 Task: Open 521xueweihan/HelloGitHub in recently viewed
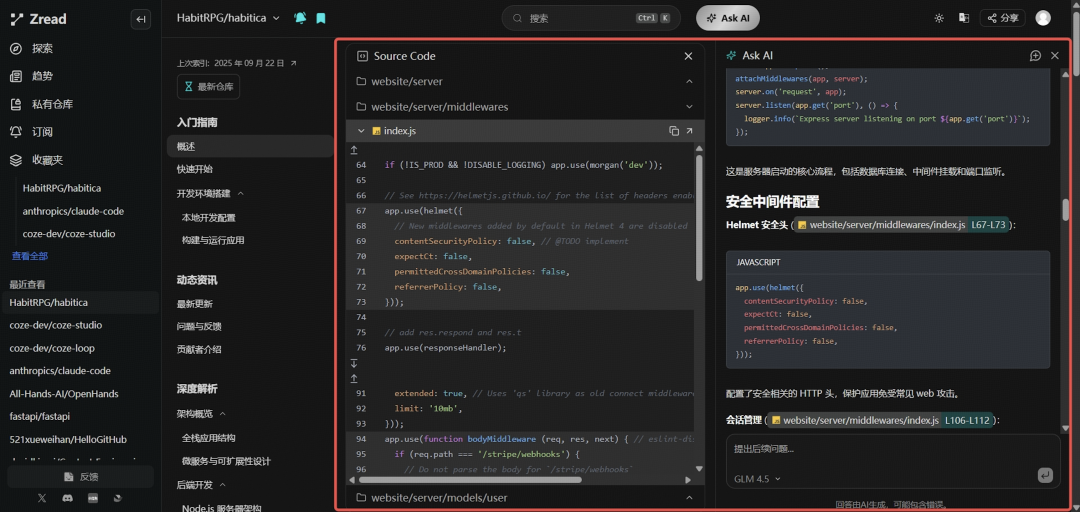pos(68,439)
